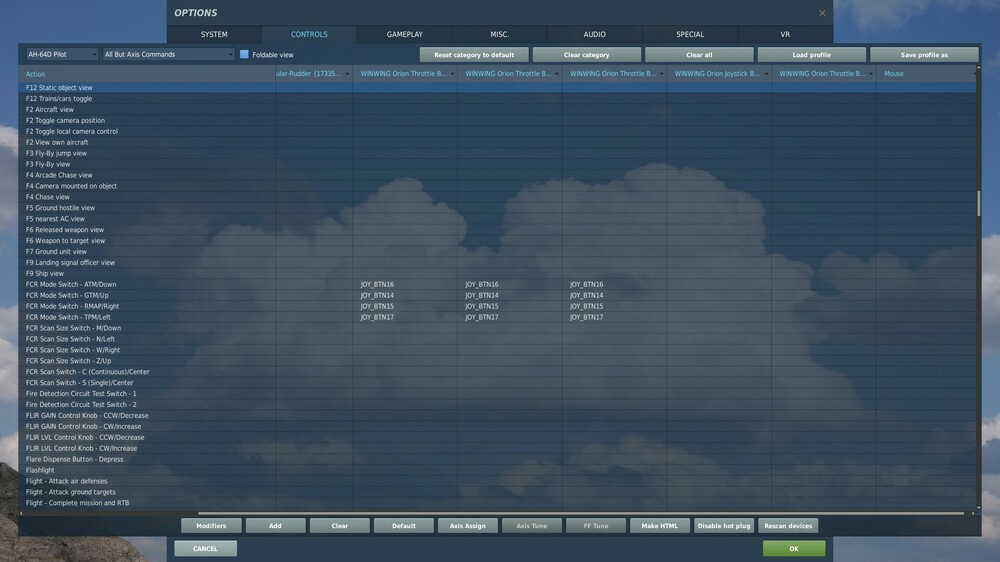
Task: Select FCR Mode Switch - TPM/Left row
Action: [x=497, y=317]
